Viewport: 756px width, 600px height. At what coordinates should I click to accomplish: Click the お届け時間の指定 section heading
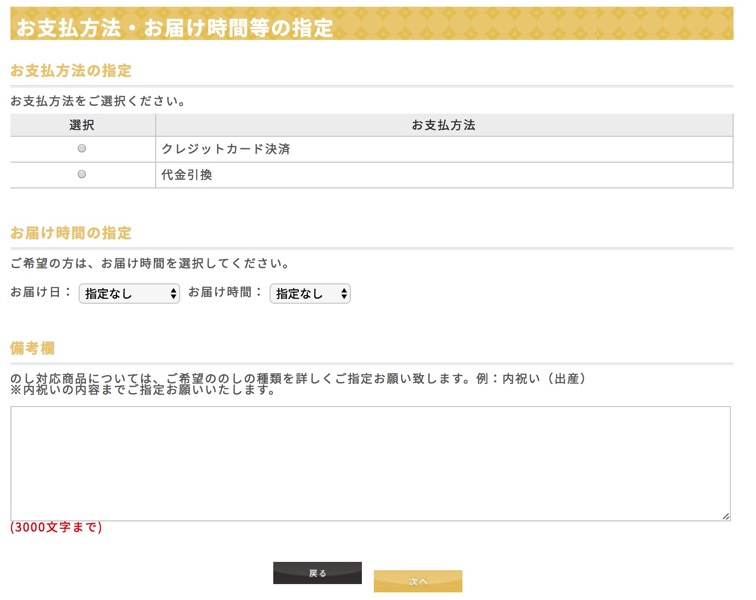[x=71, y=233]
